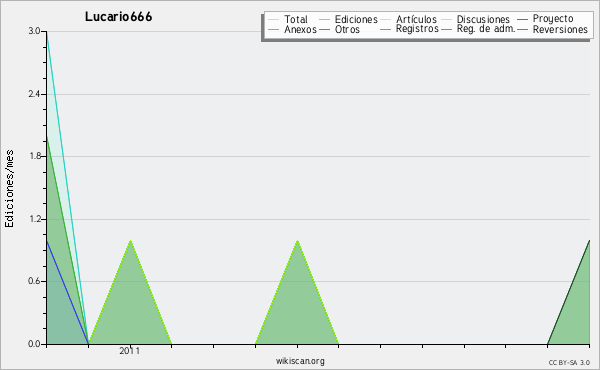The width and height of the screenshot is (600, 370).
Task: Click the 1.8 y-axis value
Action: pyautogui.click(x=34, y=156)
